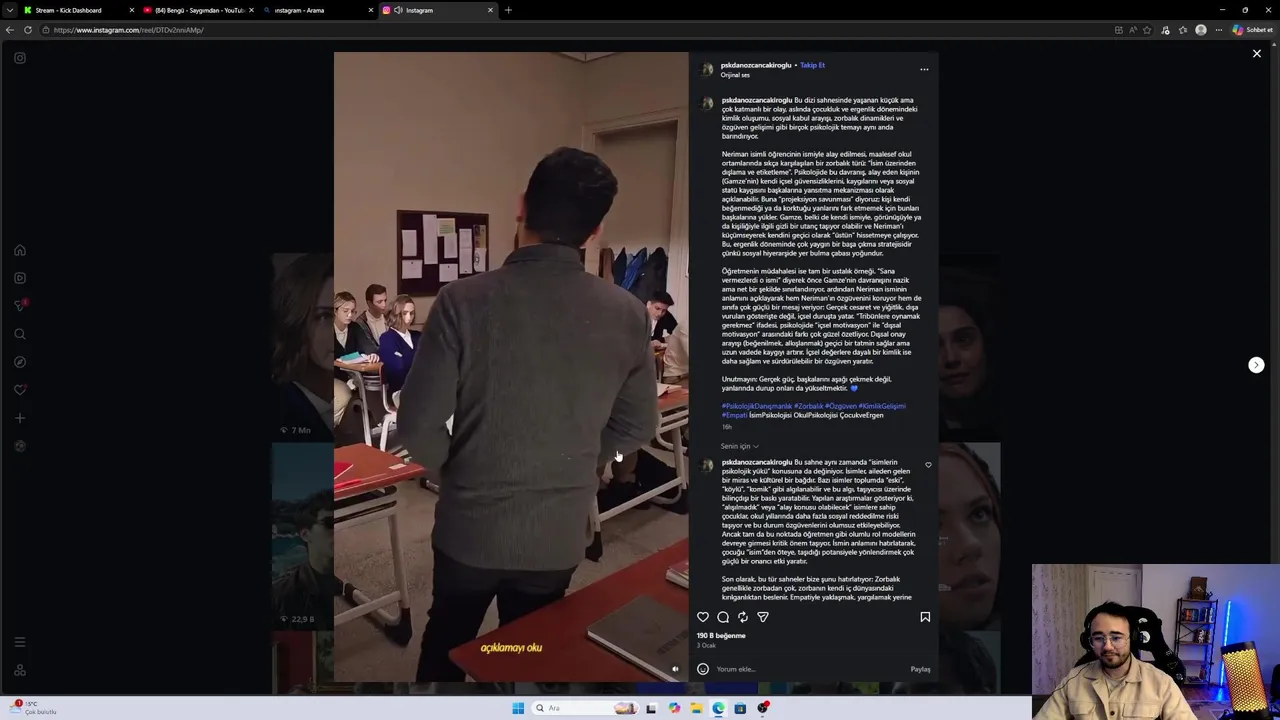Close the Kick Dashboard tab
This screenshot has width=1280, height=720.
131,10
